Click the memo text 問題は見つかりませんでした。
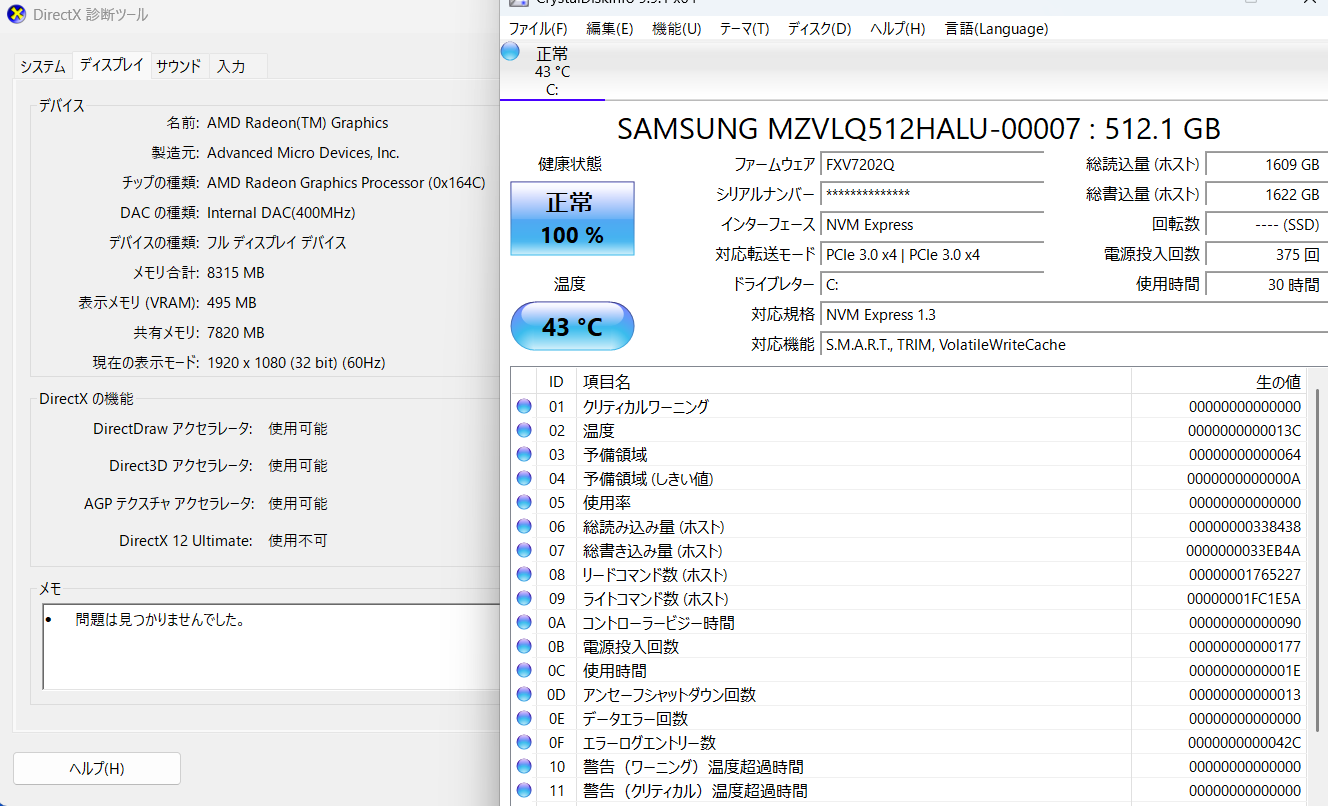Viewport: 1328px width, 806px height. tap(160, 620)
